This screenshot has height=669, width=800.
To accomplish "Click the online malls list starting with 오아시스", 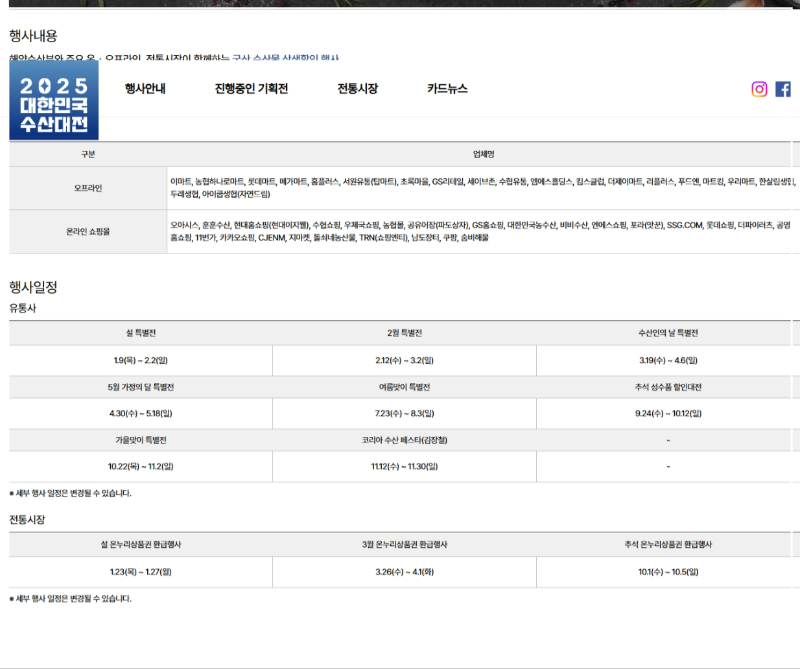I will coord(480,231).
